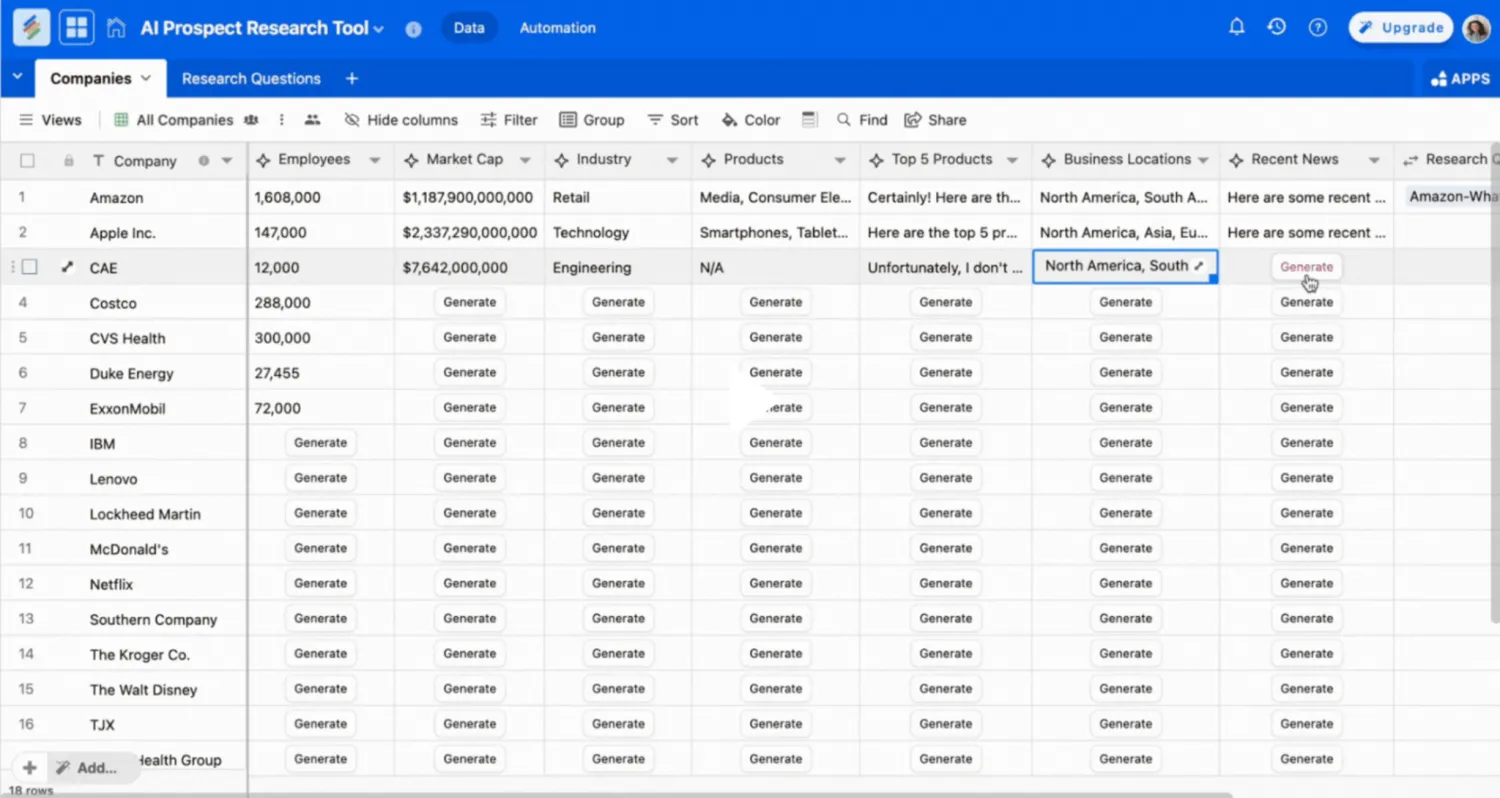Generate Recent News for CAE

point(1307,267)
